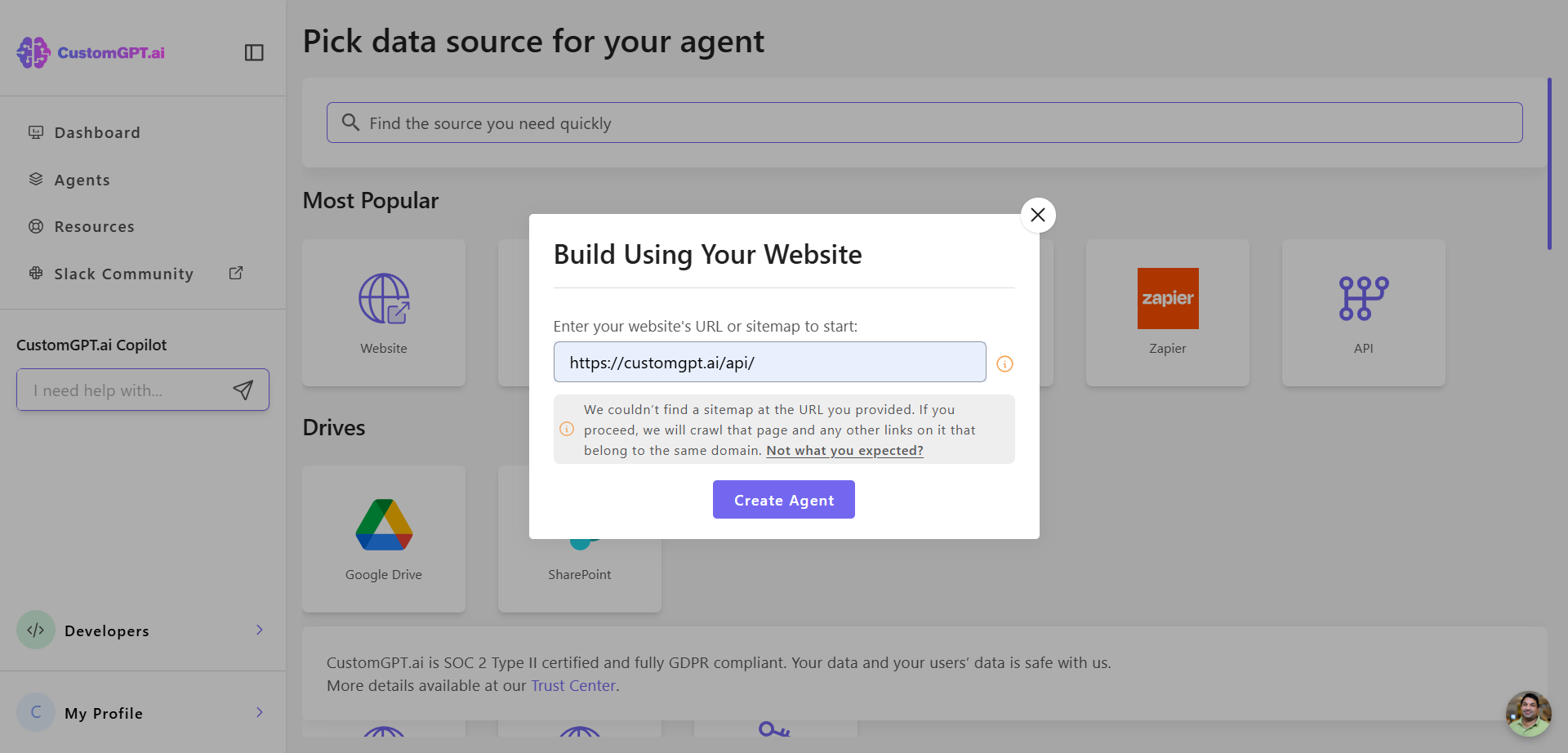Click the search magnifier icon

click(x=350, y=123)
